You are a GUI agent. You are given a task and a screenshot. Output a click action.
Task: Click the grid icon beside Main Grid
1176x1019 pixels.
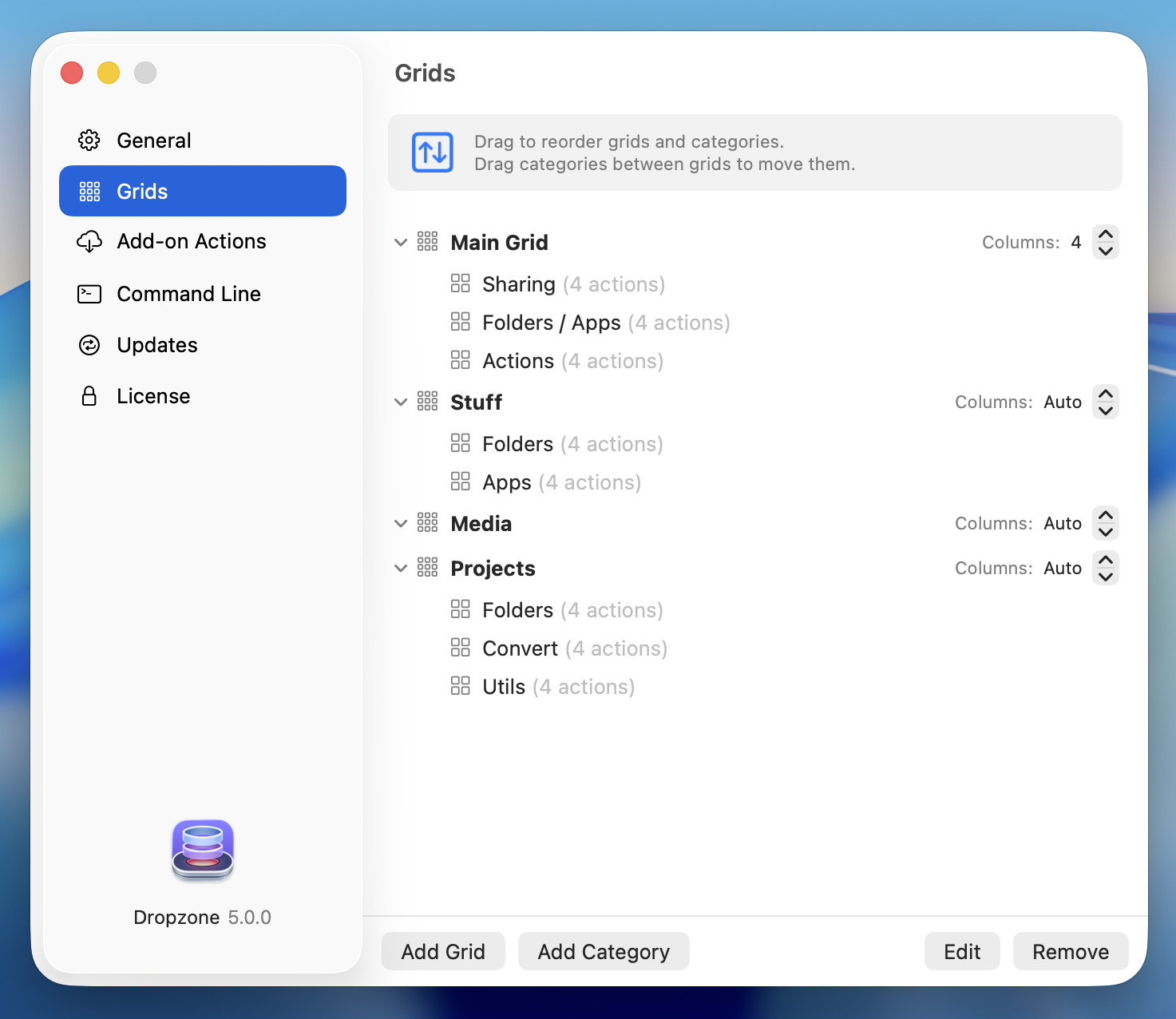(x=428, y=242)
